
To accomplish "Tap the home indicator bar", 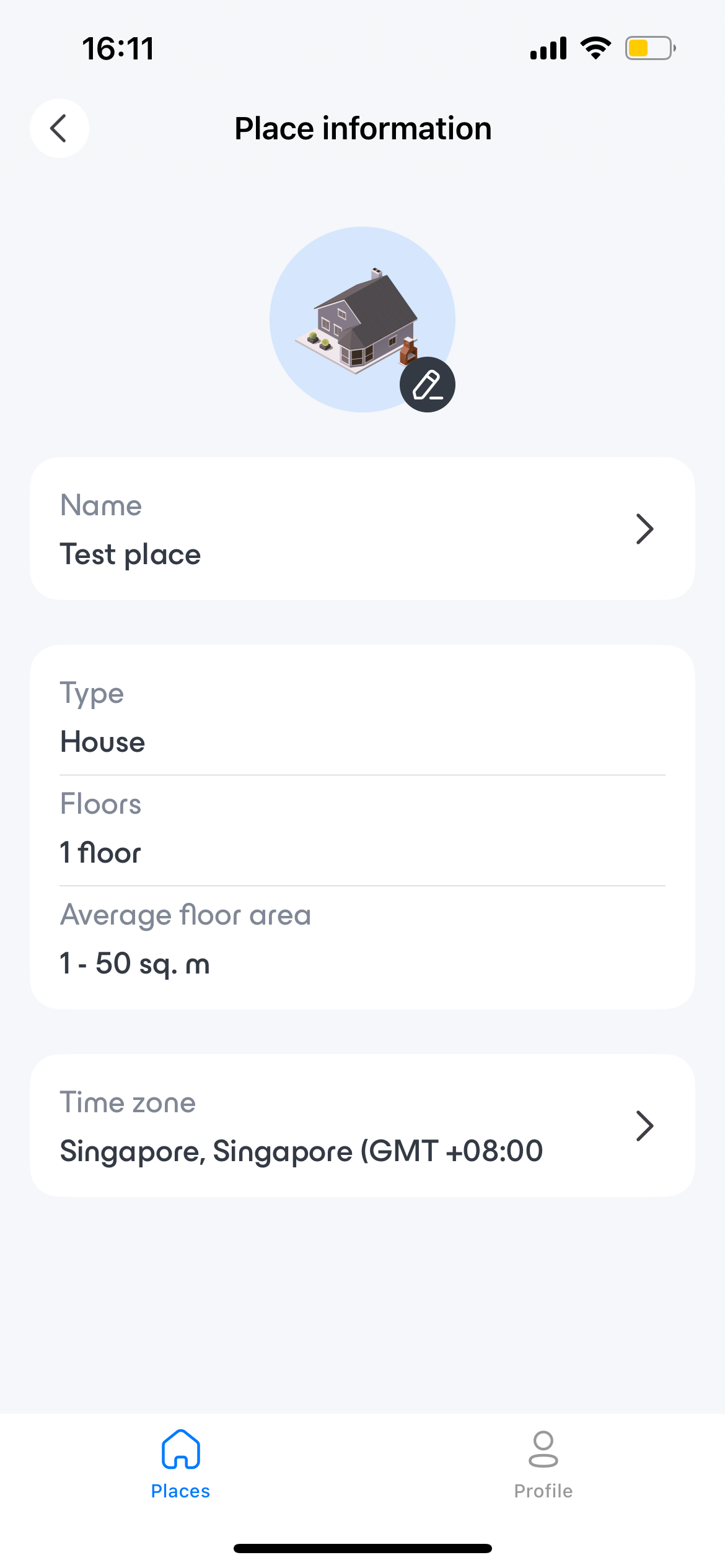I will pos(362,1548).
